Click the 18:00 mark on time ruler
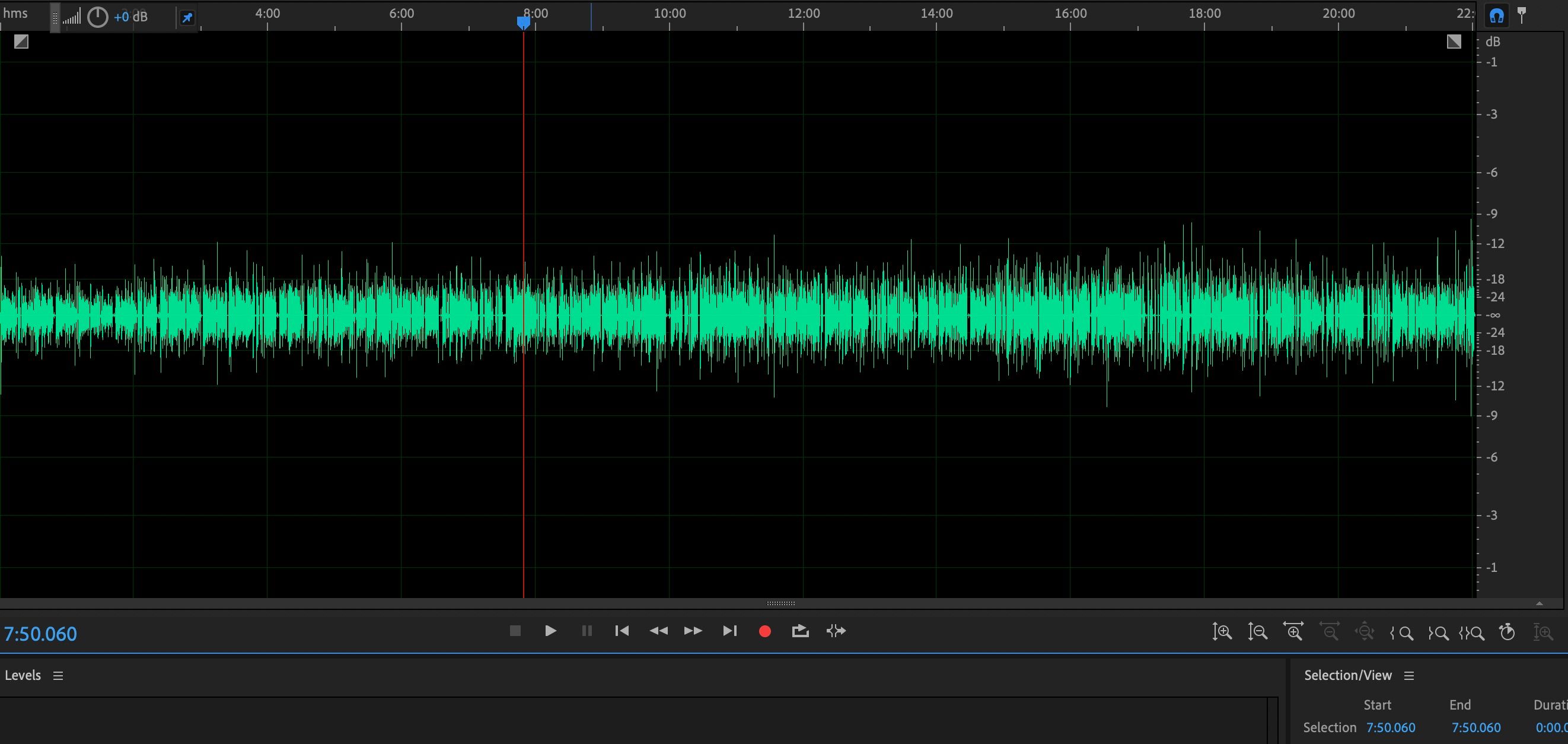Viewport: 1568px width, 744px height. point(1204,14)
